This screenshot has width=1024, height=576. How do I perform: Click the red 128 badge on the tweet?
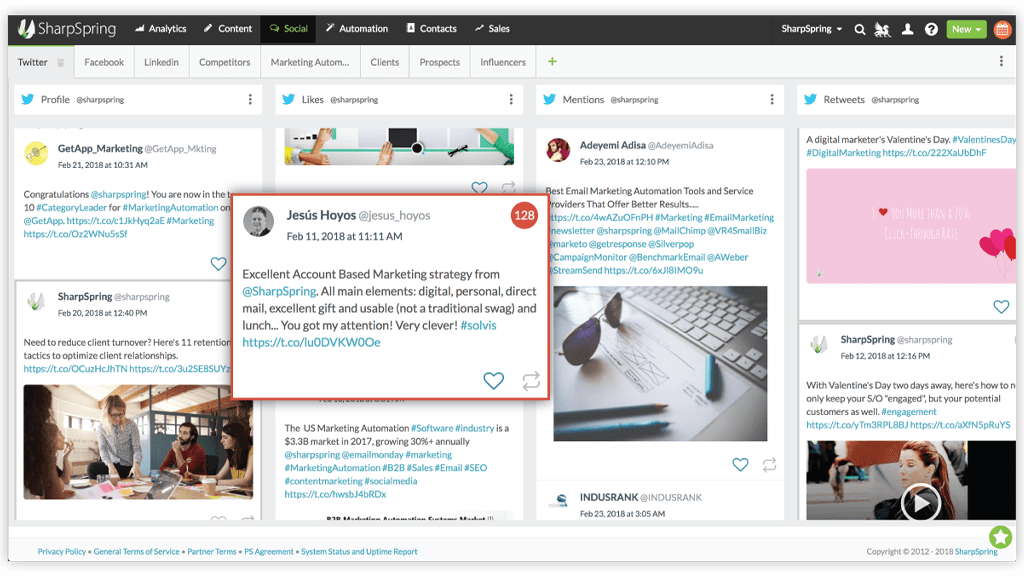tap(524, 216)
